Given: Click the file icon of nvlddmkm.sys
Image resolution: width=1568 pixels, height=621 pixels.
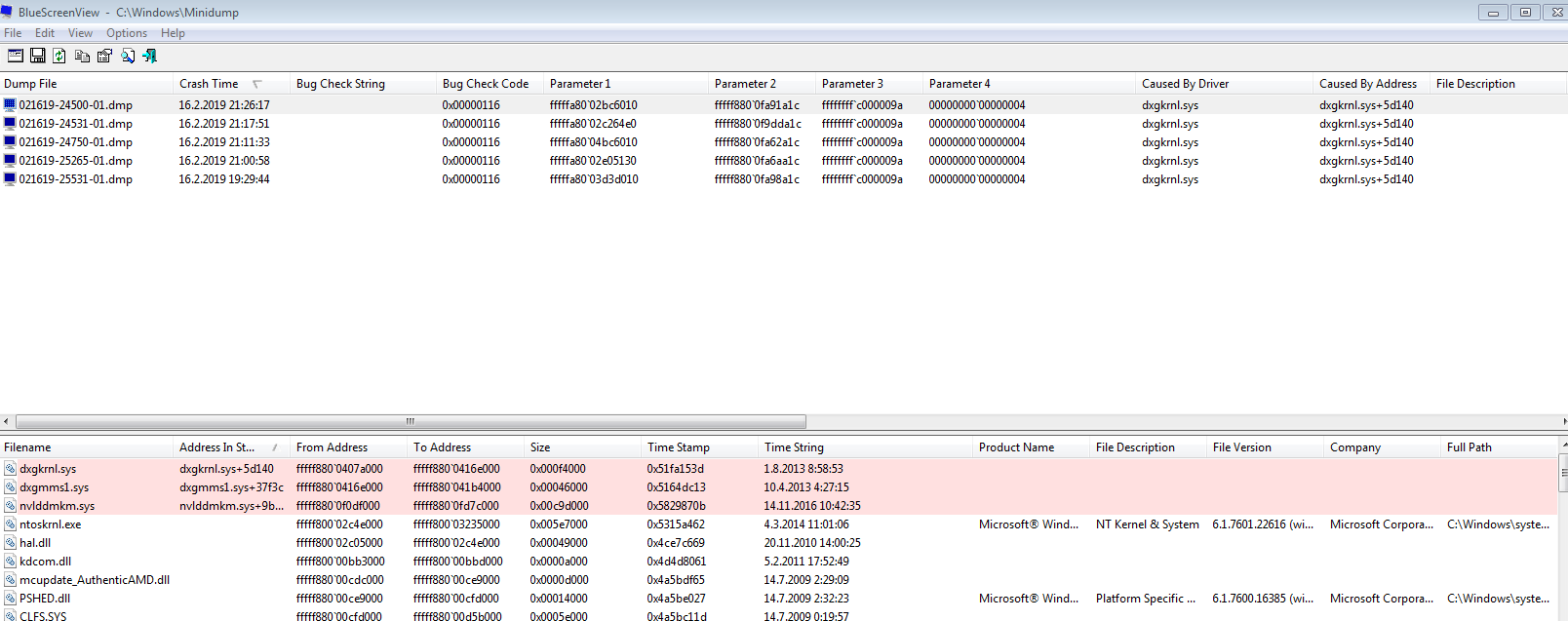Looking at the screenshot, I should (10, 506).
